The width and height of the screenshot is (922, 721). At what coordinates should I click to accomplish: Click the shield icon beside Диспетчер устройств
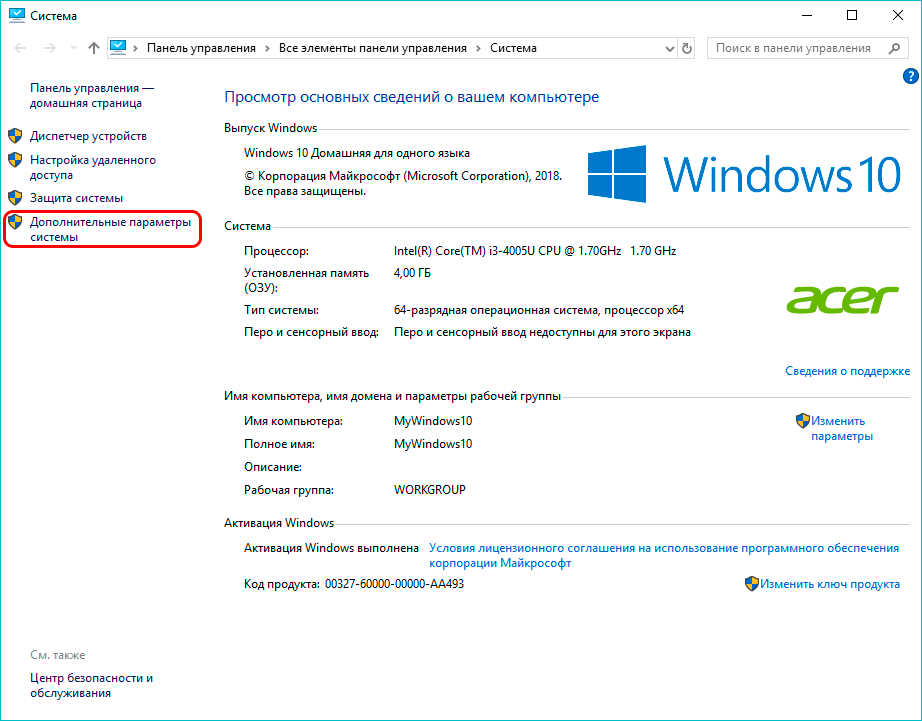(x=15, y=136)
